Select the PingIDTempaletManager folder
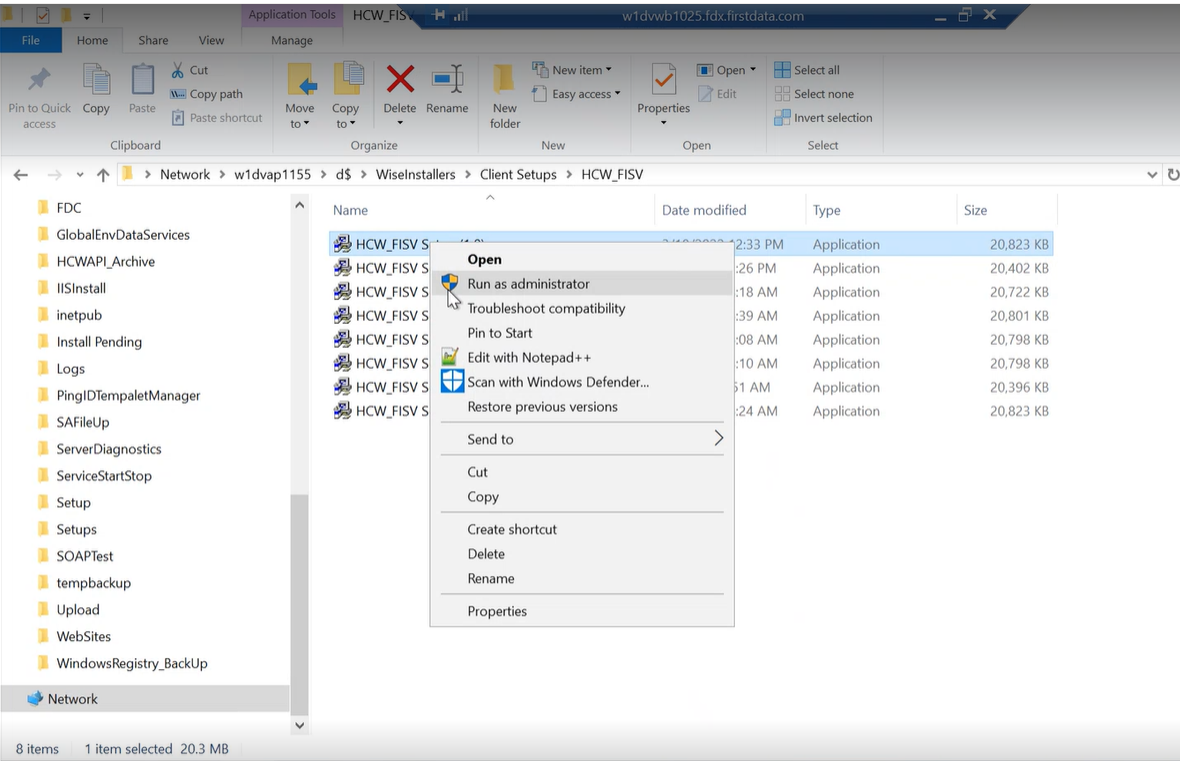The image size is (1180, 761). [x=128, y=396]
